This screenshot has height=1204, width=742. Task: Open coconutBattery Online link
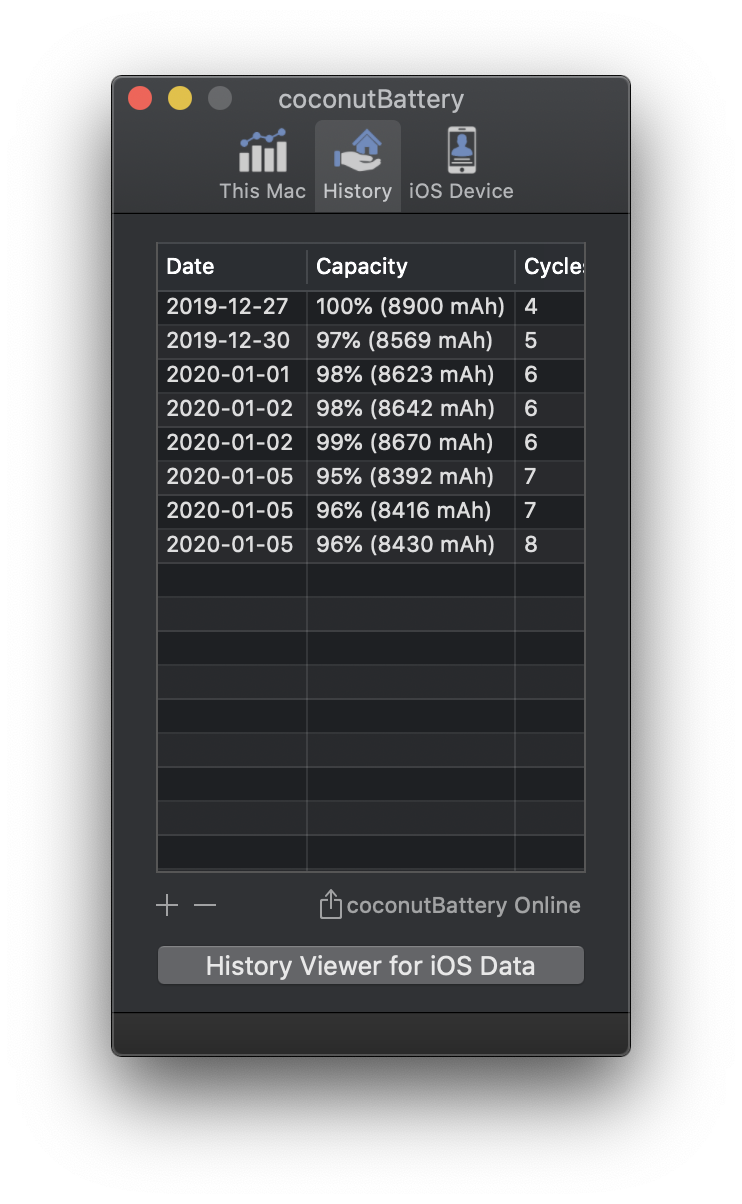click(463, 906)
